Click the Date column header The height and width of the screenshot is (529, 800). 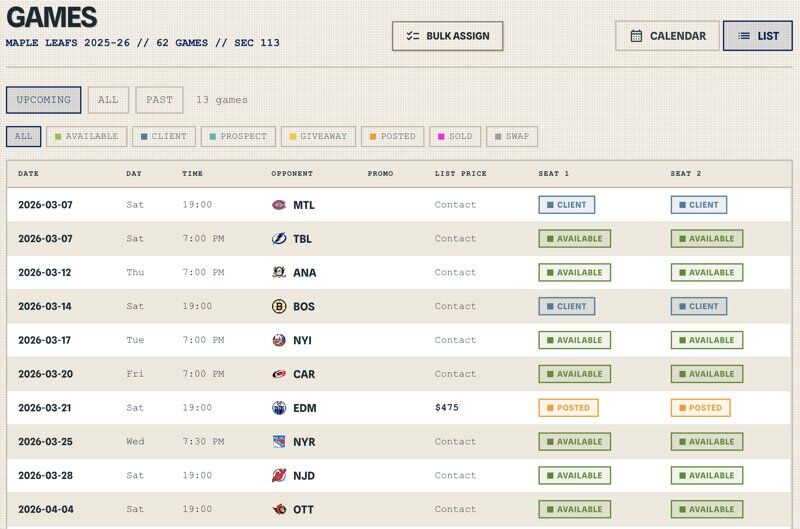click(x=29, y=173)
